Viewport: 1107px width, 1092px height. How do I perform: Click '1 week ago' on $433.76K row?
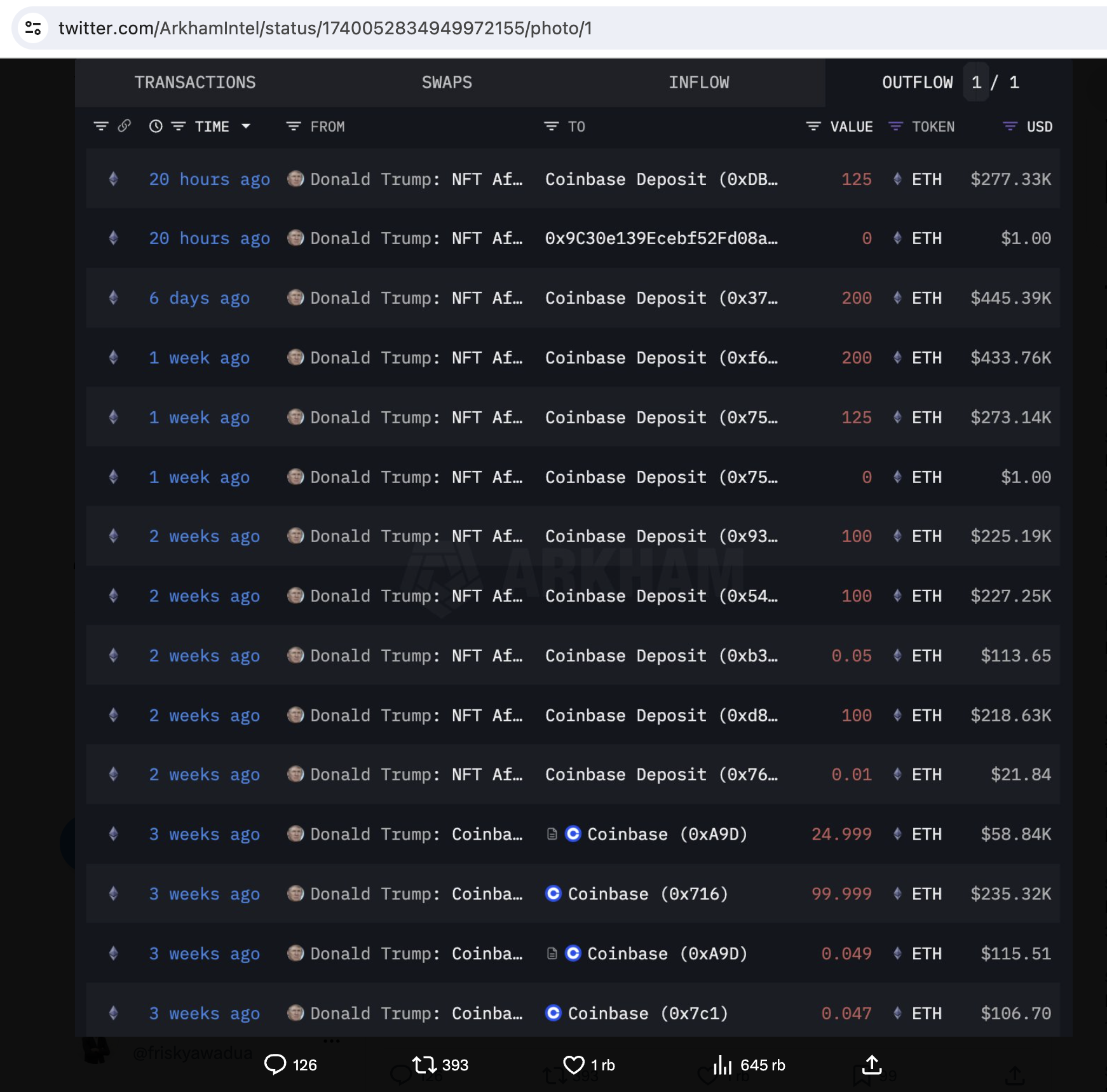pyautogui.click(x=200, y=358)
